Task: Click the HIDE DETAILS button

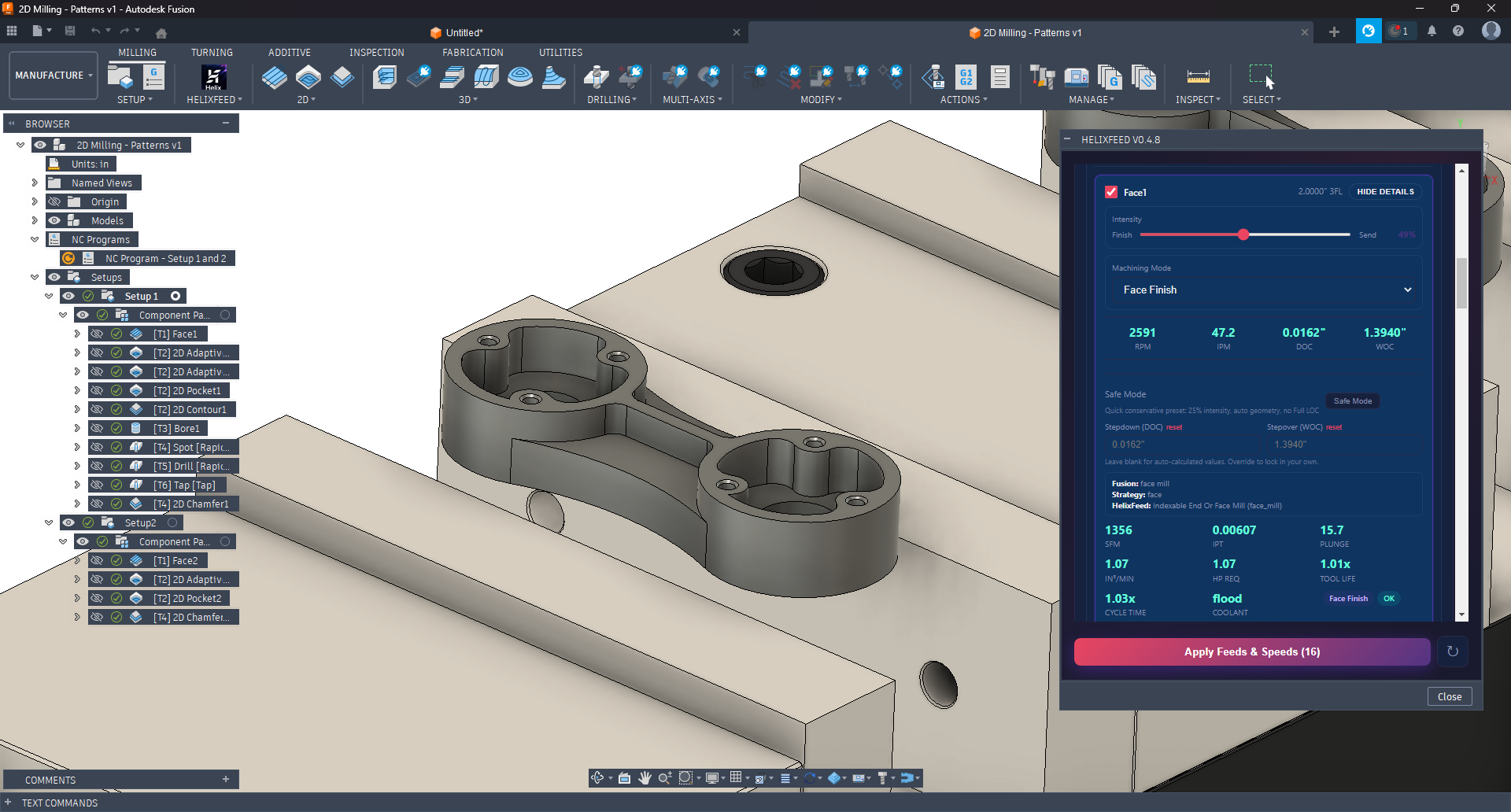Action: point(1385,192)
